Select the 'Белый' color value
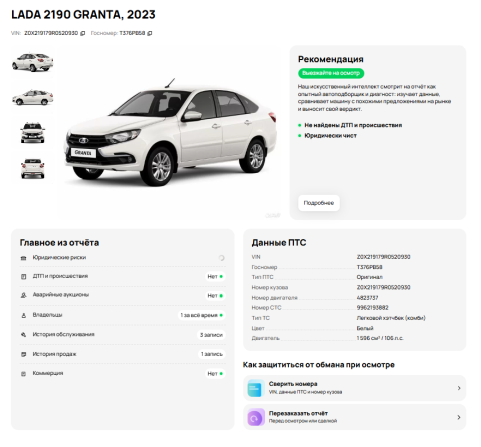This screenshot has height=447, width=481. pos(365,328)
